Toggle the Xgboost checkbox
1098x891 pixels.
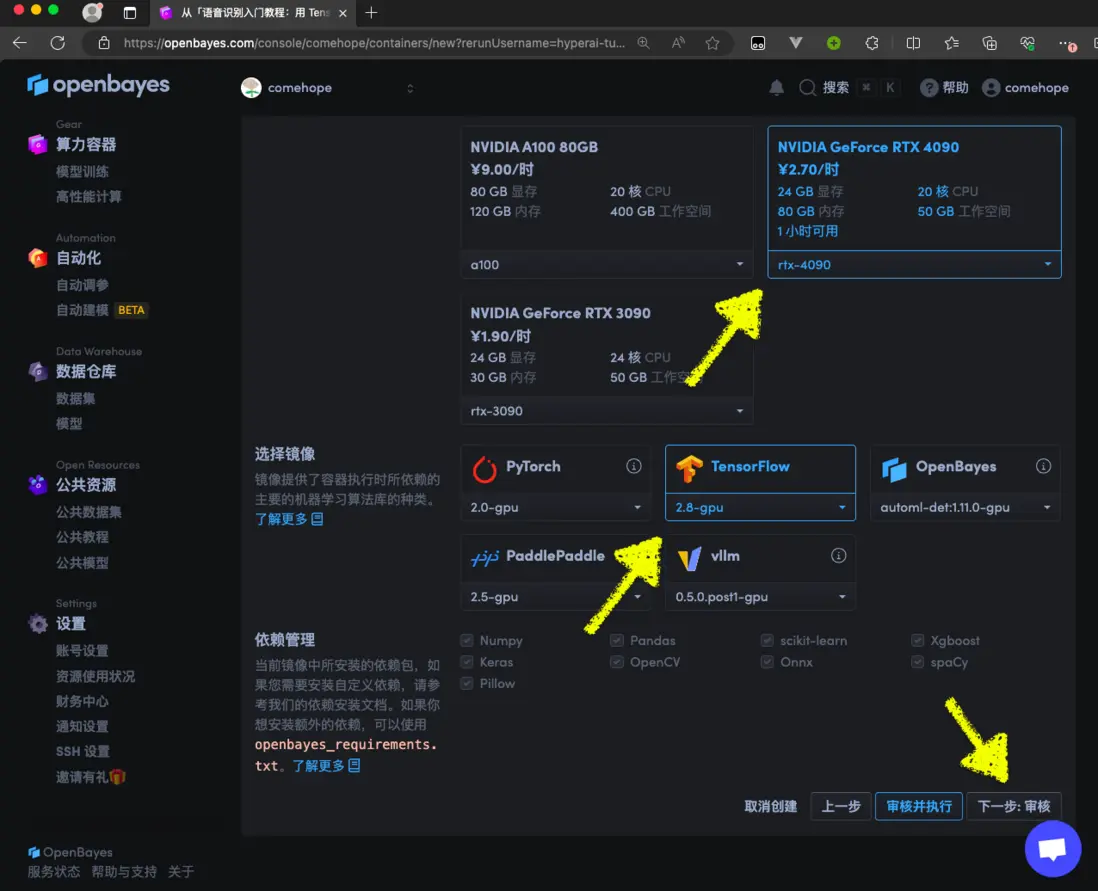[917, 640]
